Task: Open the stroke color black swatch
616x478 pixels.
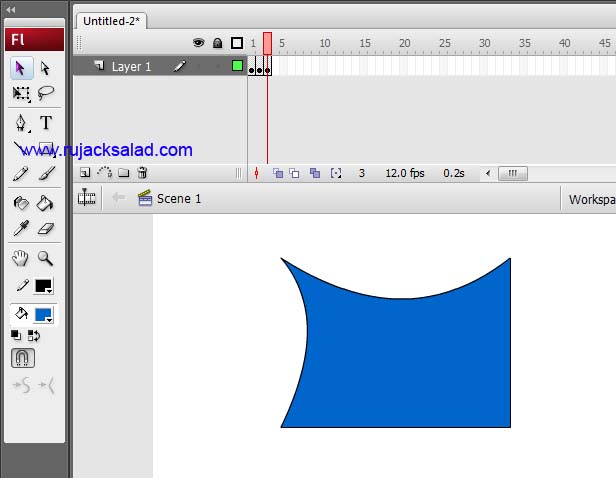Action: [x=44, y=286]
